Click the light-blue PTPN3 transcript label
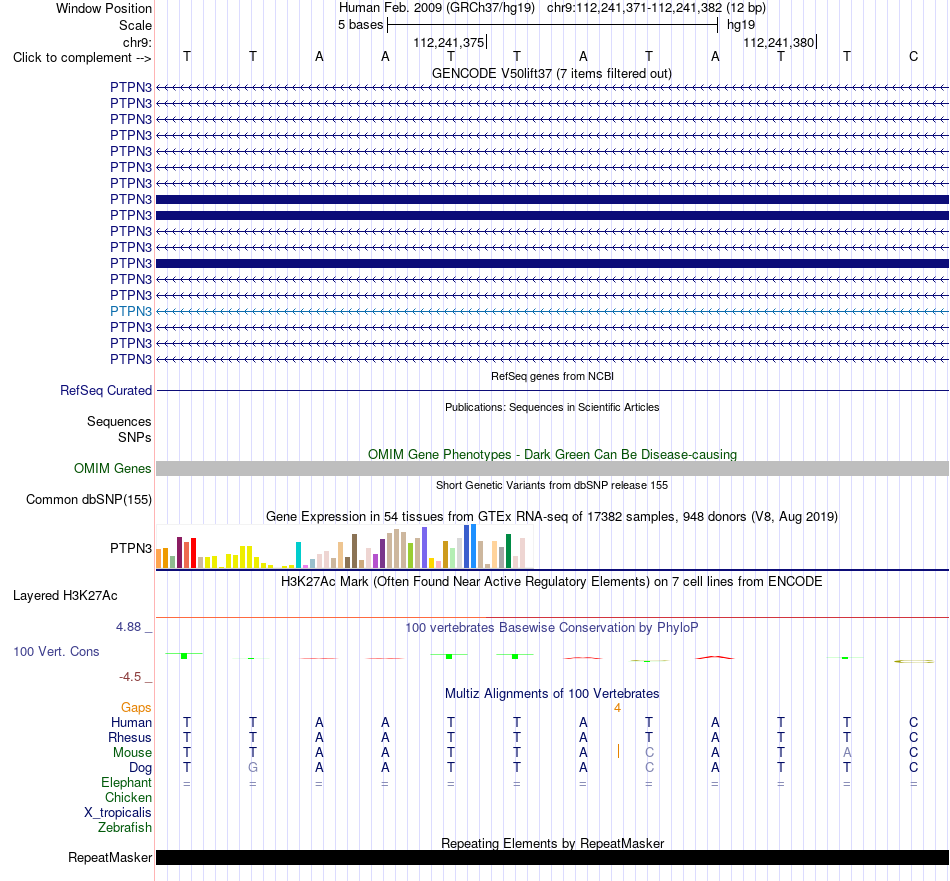Image resolution: width=950 pixels, height=881 pixels. point(131,311)
